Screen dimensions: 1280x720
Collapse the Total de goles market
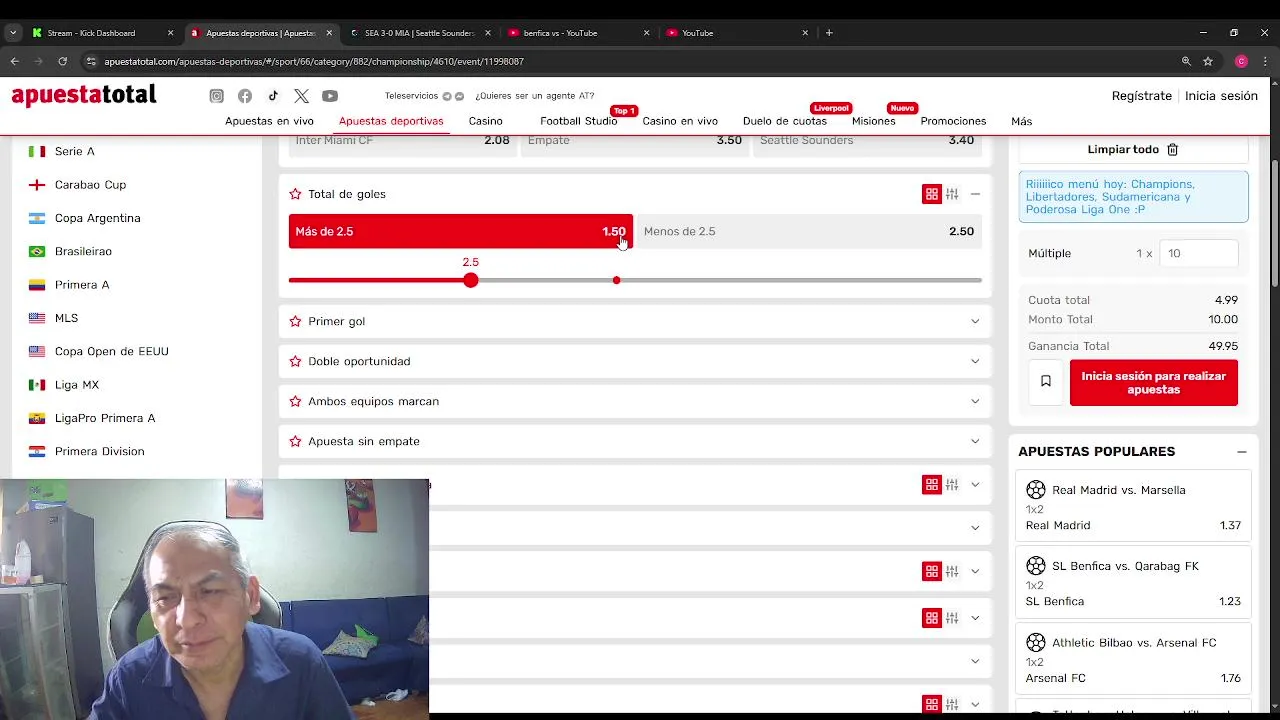coord(975,194)
